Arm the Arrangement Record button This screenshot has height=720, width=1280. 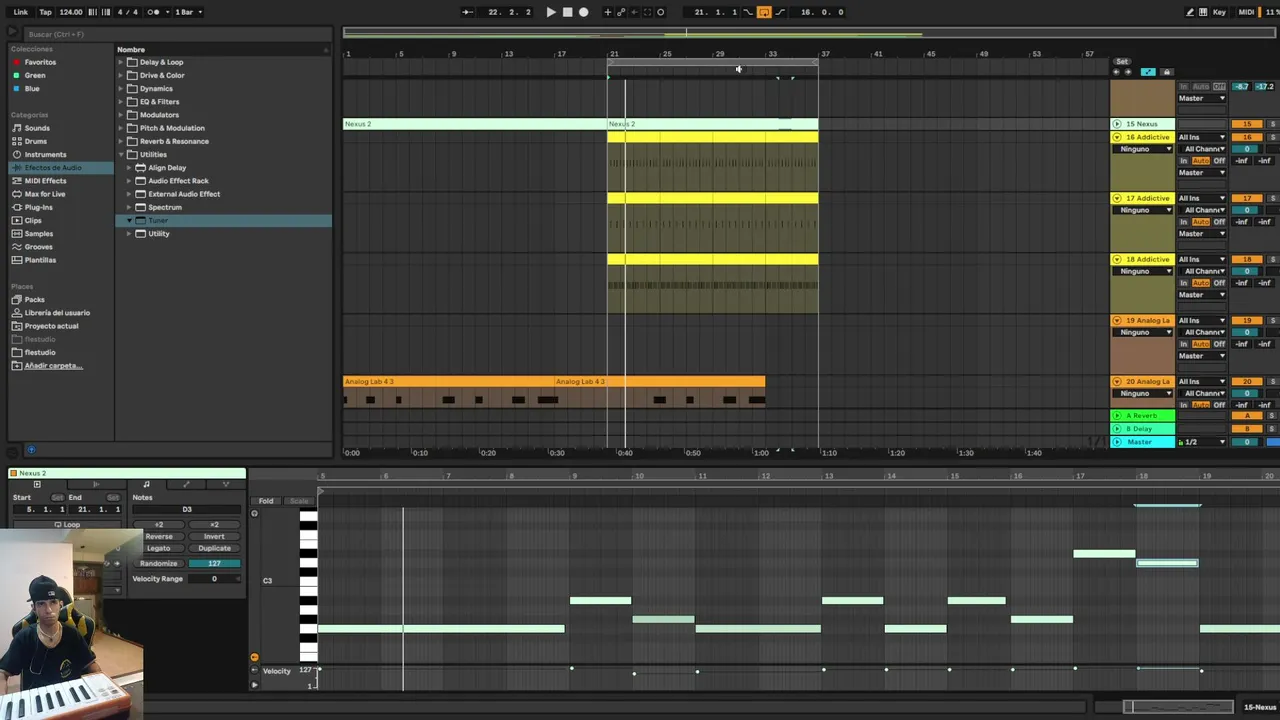pyautogui.click(x=584, y=12)
